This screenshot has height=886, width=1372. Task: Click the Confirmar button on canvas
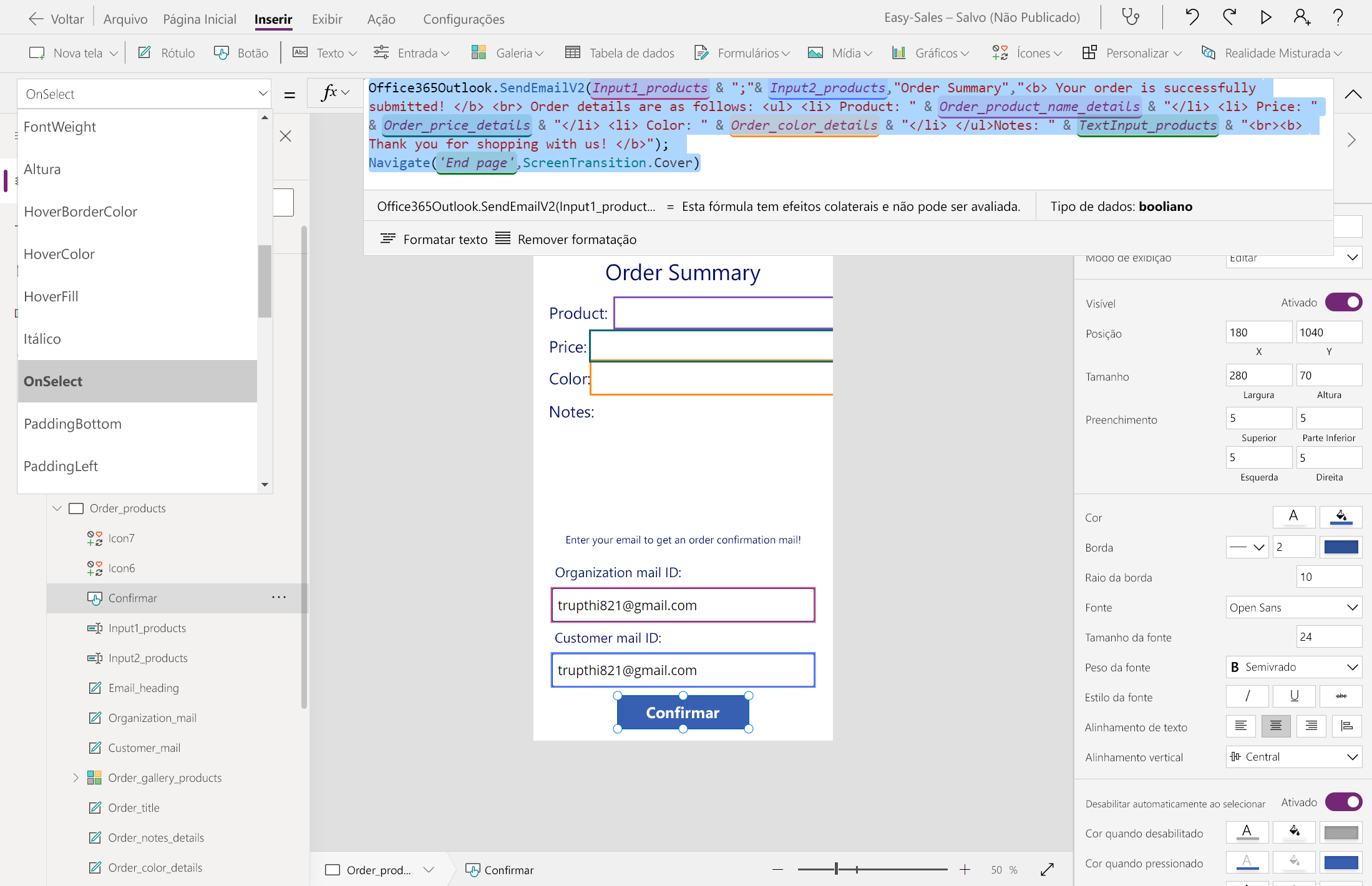tap(683, 713)
